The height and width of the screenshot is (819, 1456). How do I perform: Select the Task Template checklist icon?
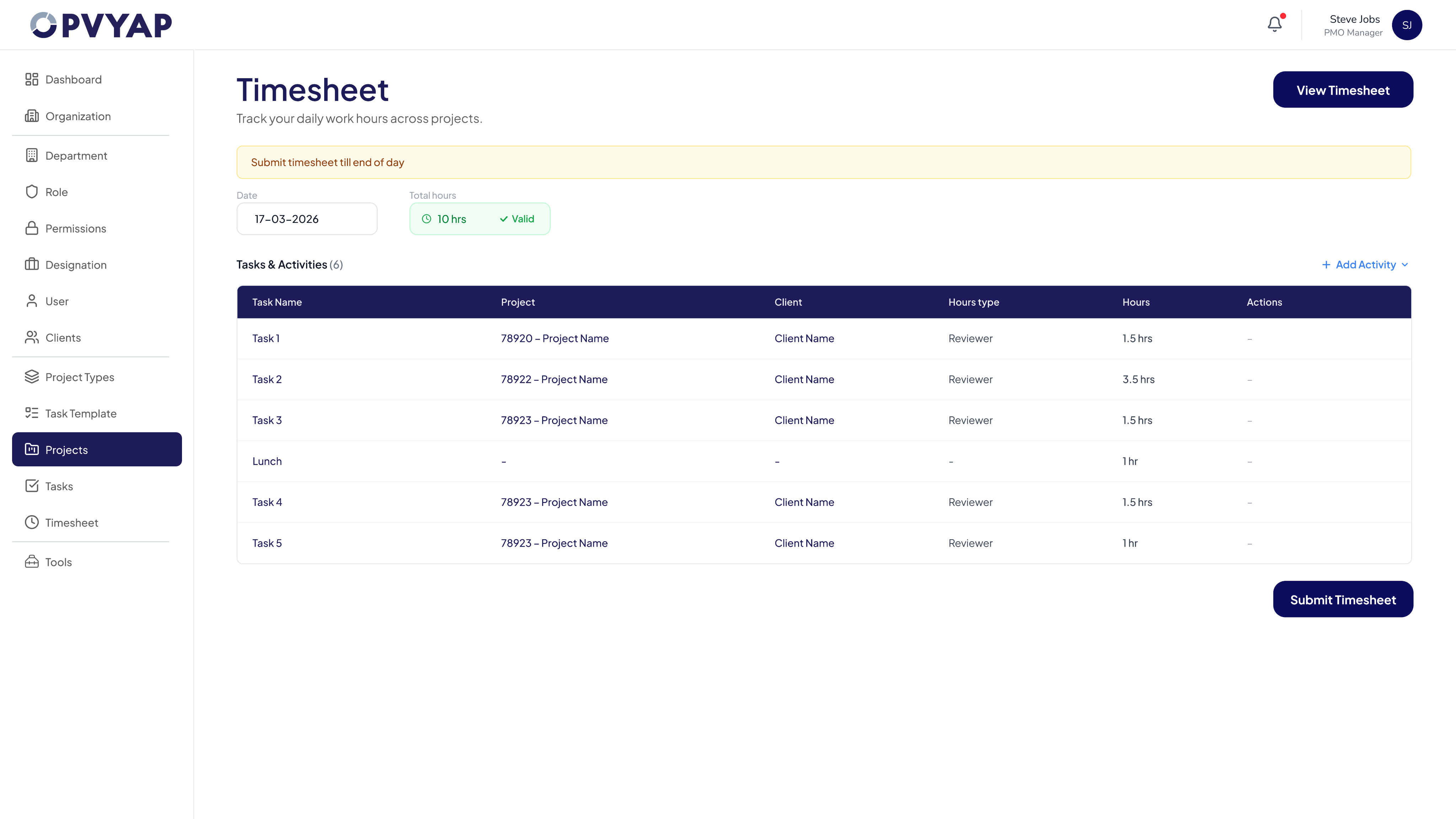(x=32, y=413)
